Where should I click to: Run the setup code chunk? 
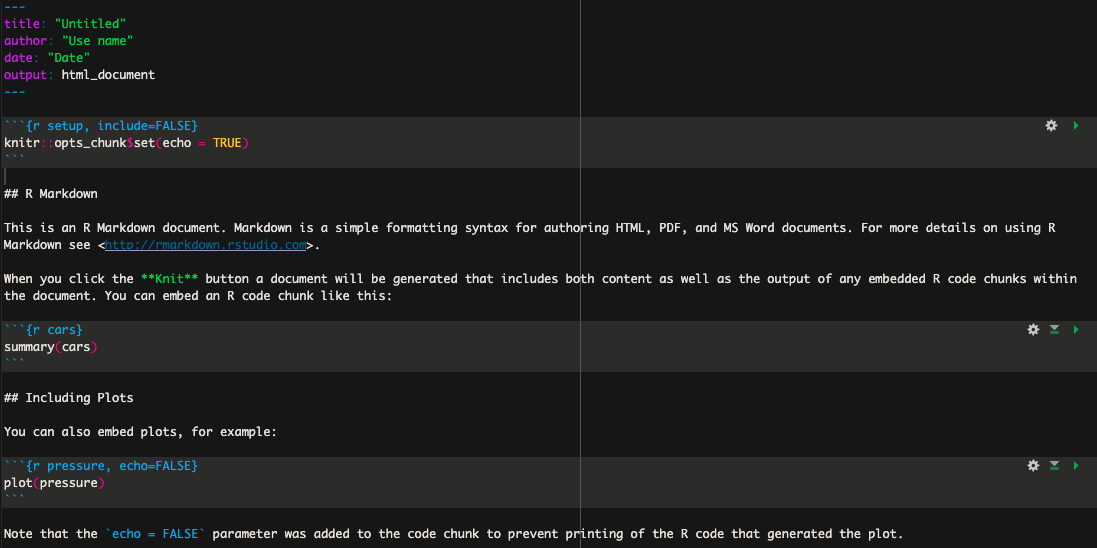1075,126
